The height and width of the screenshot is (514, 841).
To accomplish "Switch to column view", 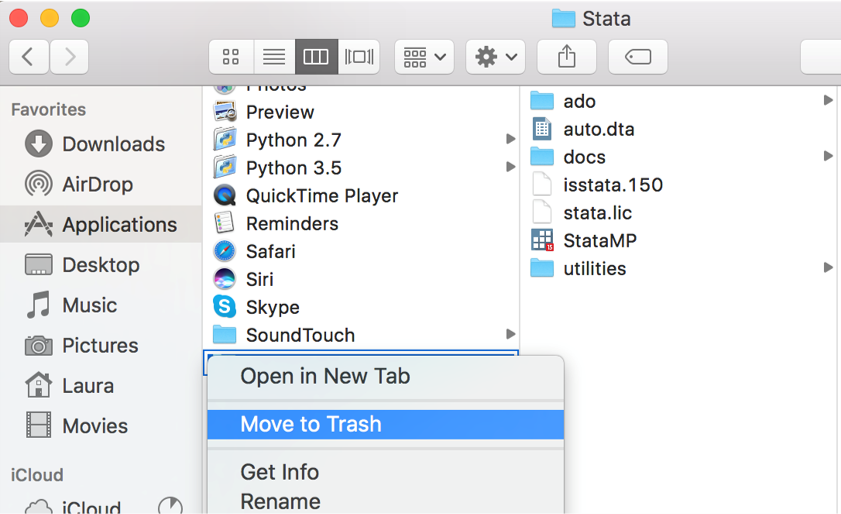I will pyautogui.click(x=316, y=56).
